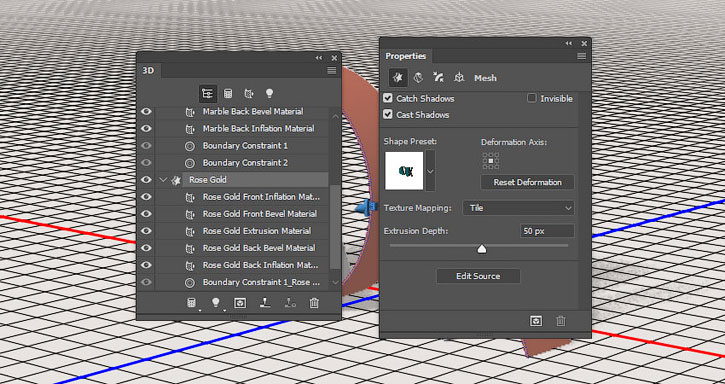Open the 3D panel flyout menu
The width and height of the screenshot is (725, 384).
click(x=332, y=71)
